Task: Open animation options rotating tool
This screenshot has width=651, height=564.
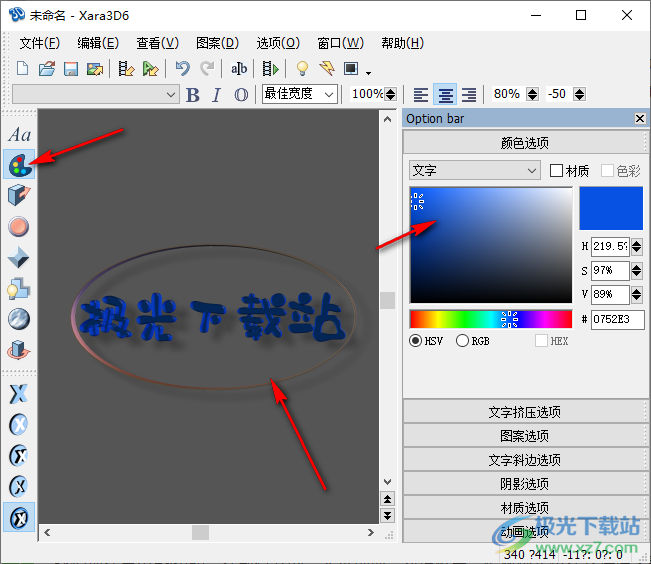Action: click(x=19, y=350)
